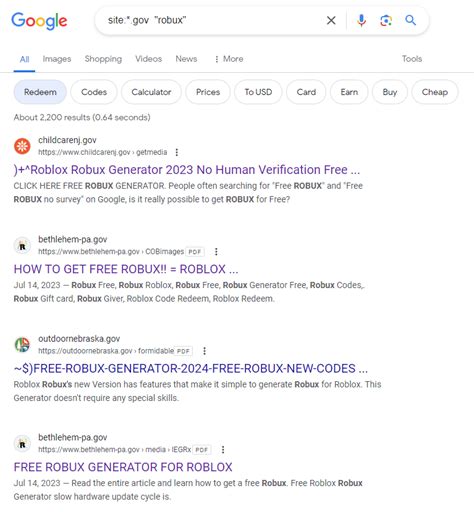Open options menu for childcarenj.gov result
The height and width of the screenshot is (512, 474).
pyautogui.click(x=177, y=152)
